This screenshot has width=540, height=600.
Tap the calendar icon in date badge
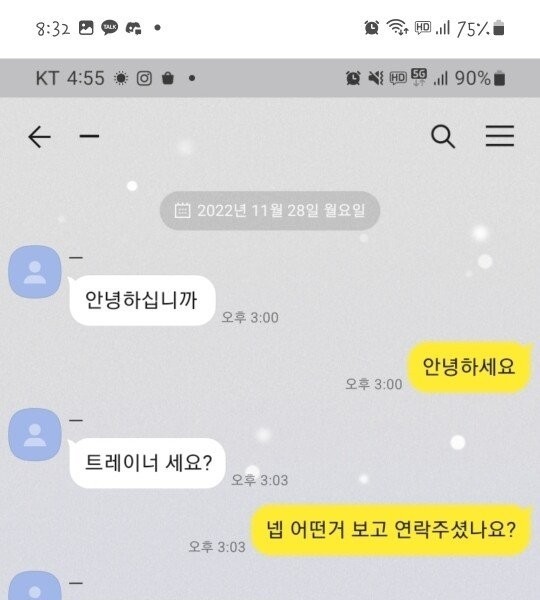point(182,210)
